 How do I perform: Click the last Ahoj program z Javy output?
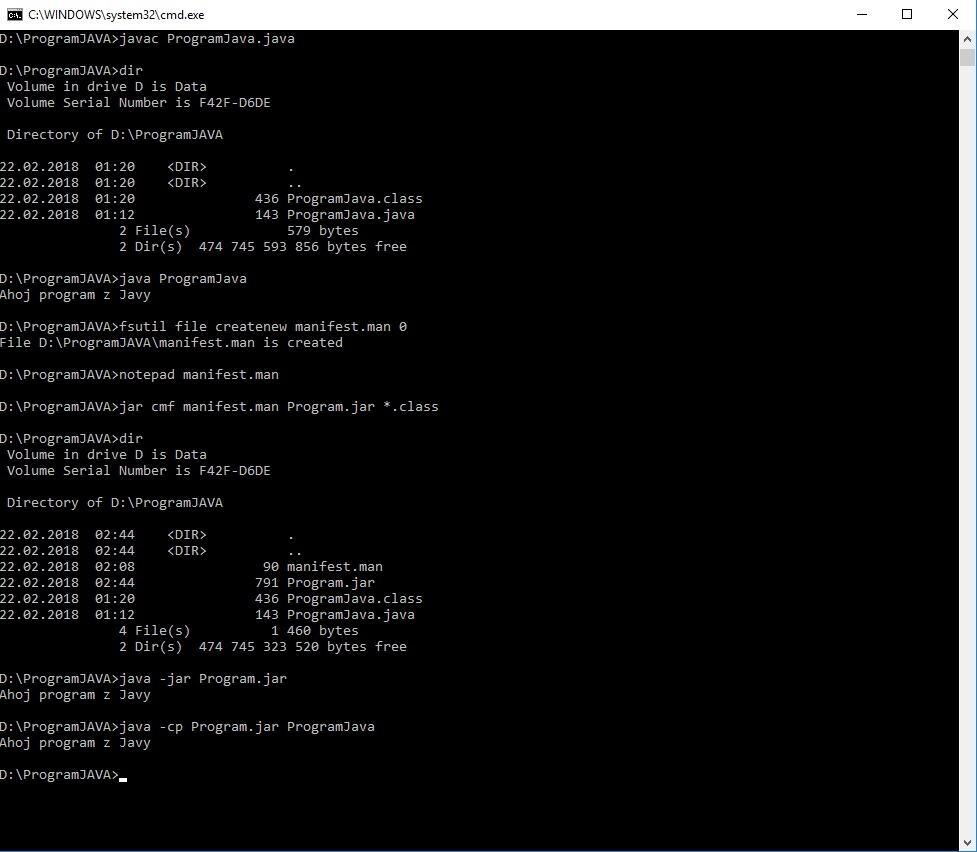click(x=75, y=743)
